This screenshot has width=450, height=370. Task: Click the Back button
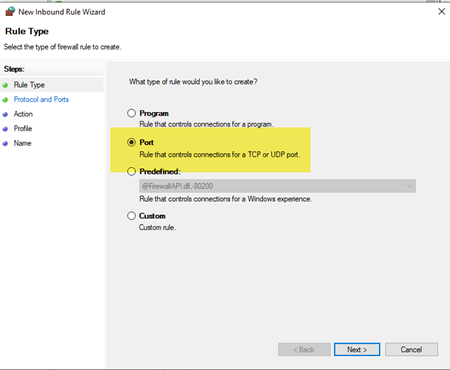click(304, 349)
